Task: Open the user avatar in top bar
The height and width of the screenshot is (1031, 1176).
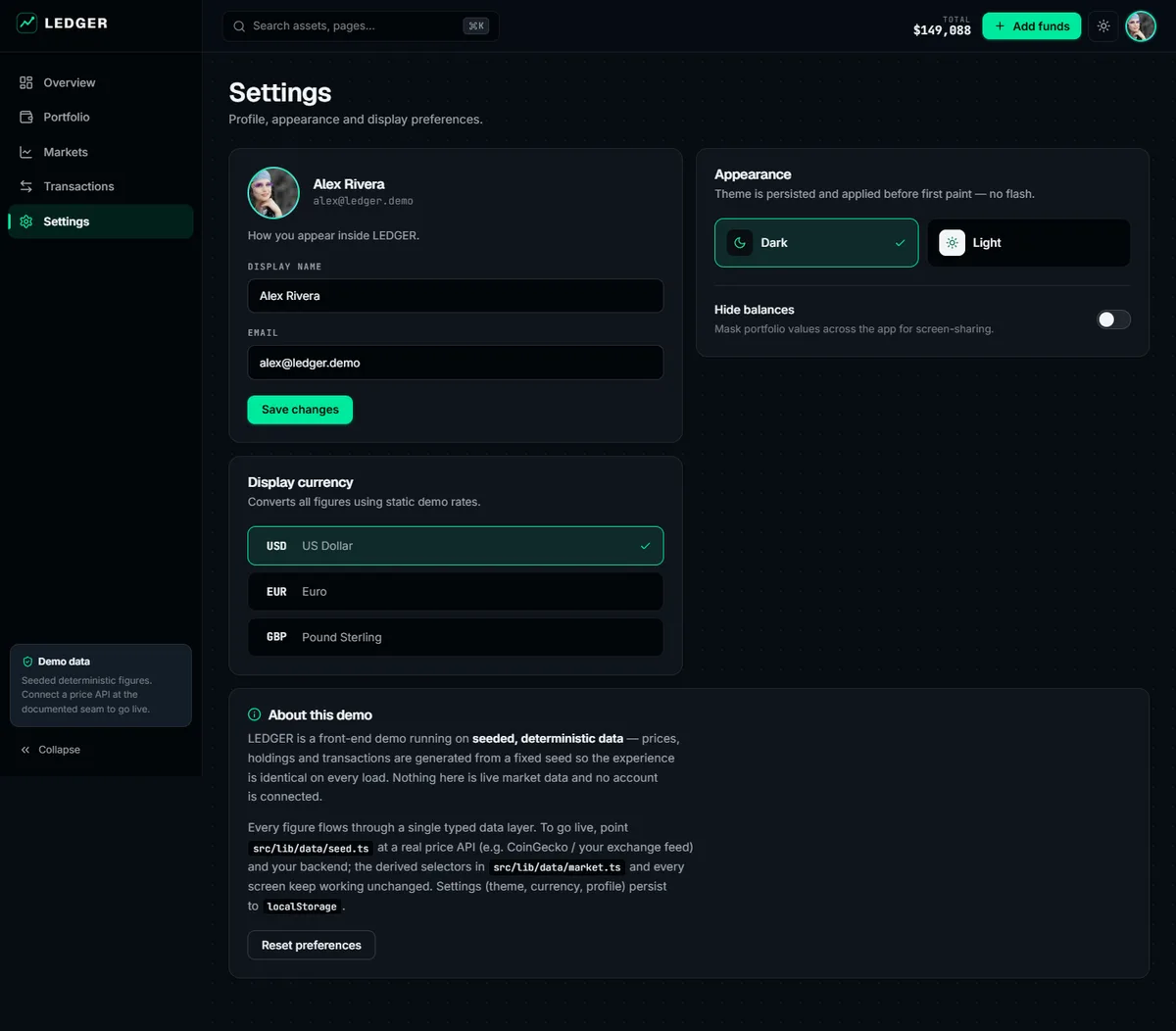Action: 1141,26
